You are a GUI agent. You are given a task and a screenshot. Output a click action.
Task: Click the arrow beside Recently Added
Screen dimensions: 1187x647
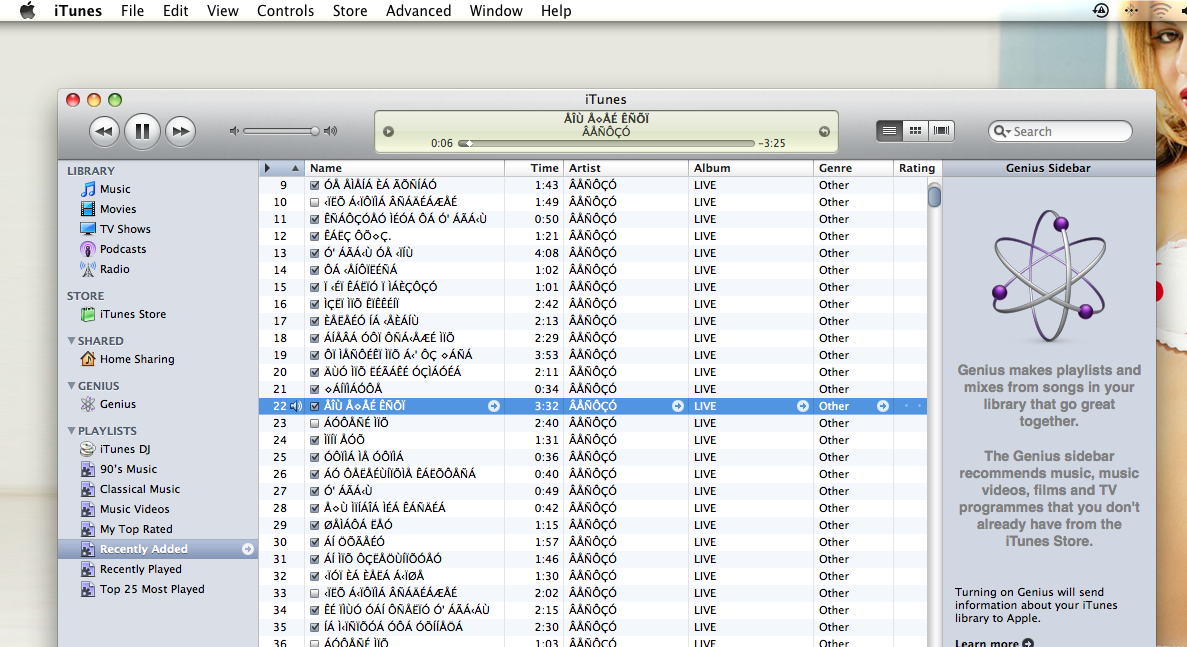pos(248,549)
